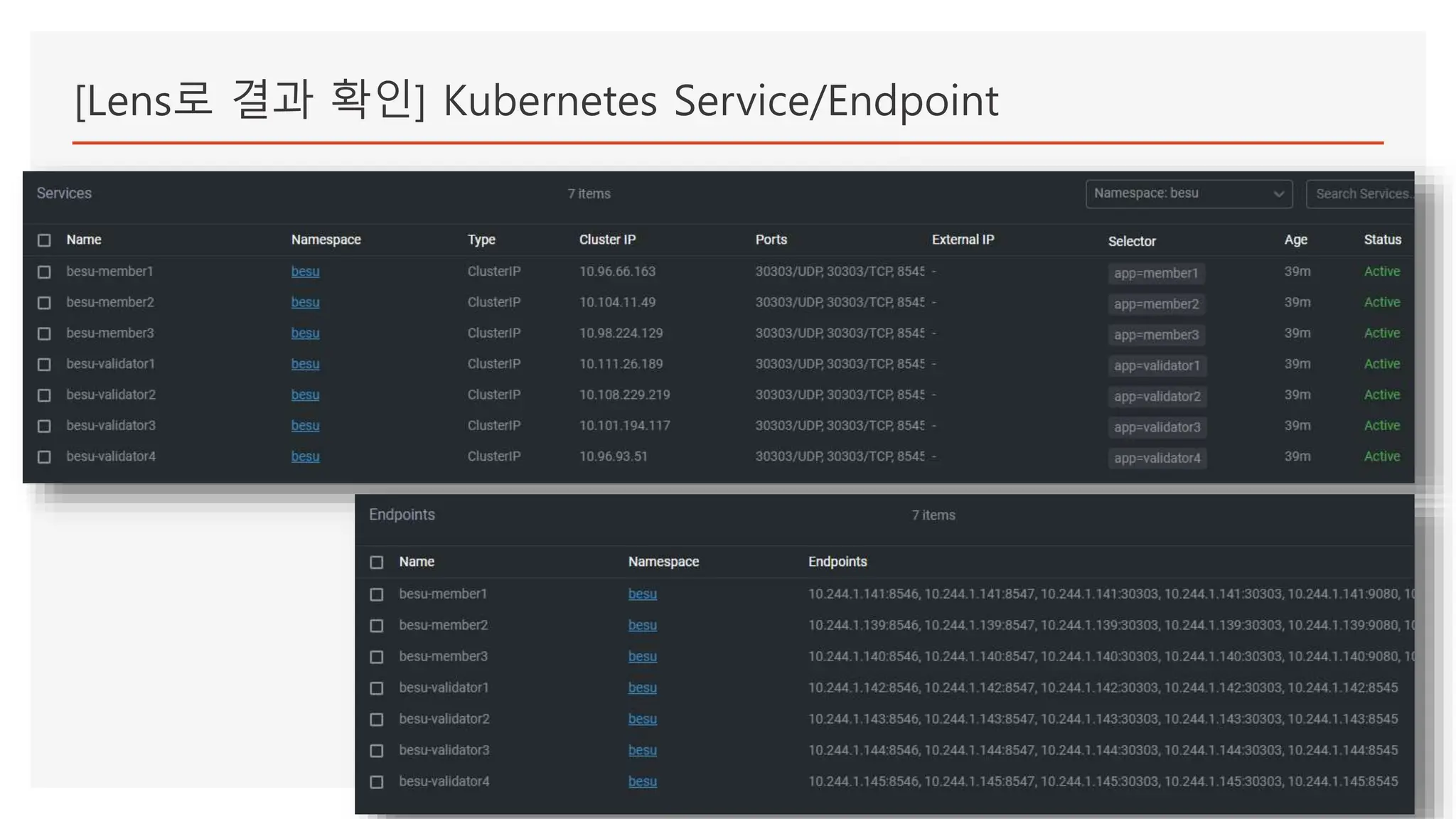The width and height of the screenshot is (1456, 819).
Task: Sort services by Age column header
Action: (1295, 240)
